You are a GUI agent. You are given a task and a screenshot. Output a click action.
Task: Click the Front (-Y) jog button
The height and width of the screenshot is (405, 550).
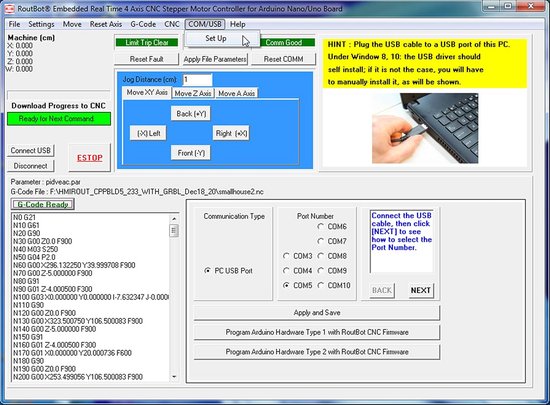[191, 153]
